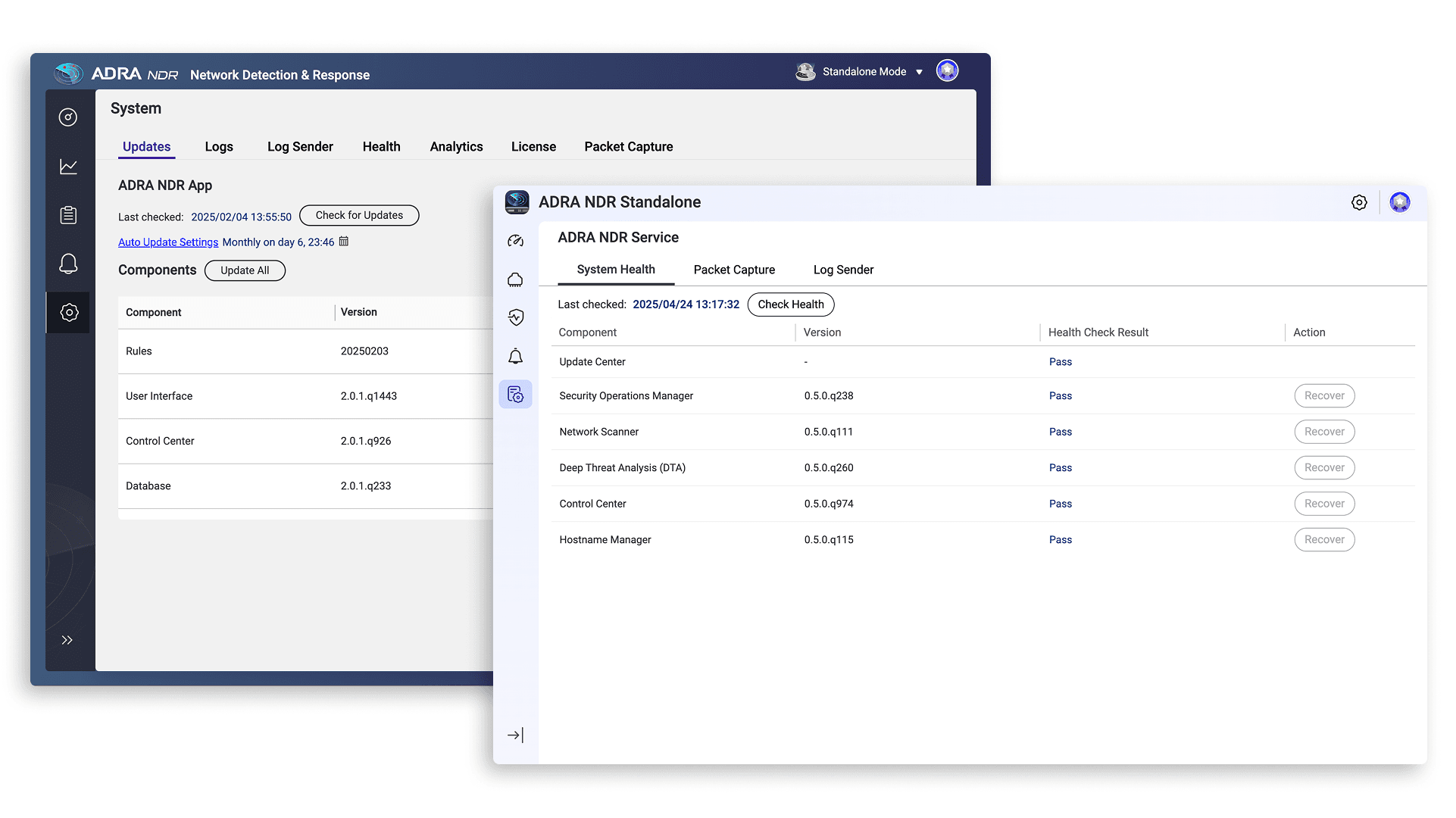Open the dashboard compass icon in dark sidebar
The width and height of the screenshot is (1456, 818).
tap(68, 117)
